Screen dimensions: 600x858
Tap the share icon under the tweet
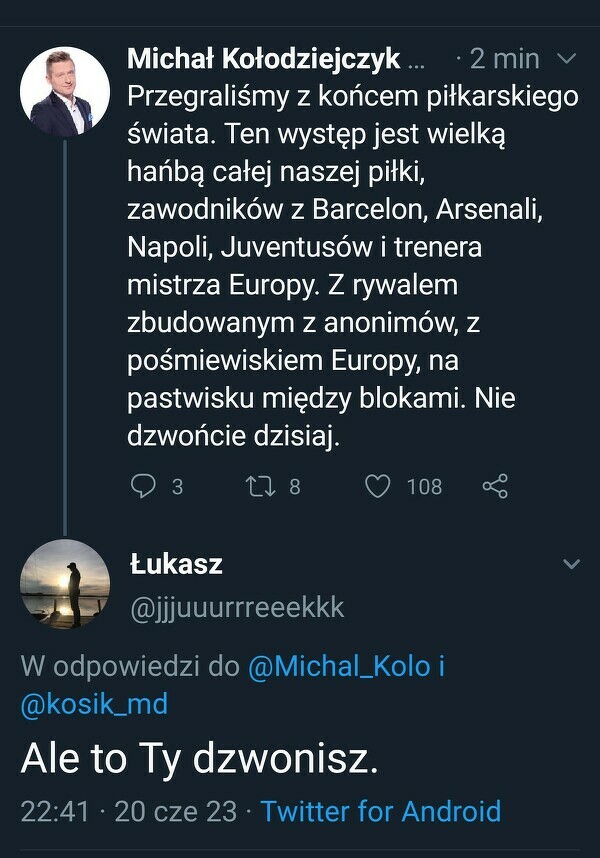click(495, 486)
